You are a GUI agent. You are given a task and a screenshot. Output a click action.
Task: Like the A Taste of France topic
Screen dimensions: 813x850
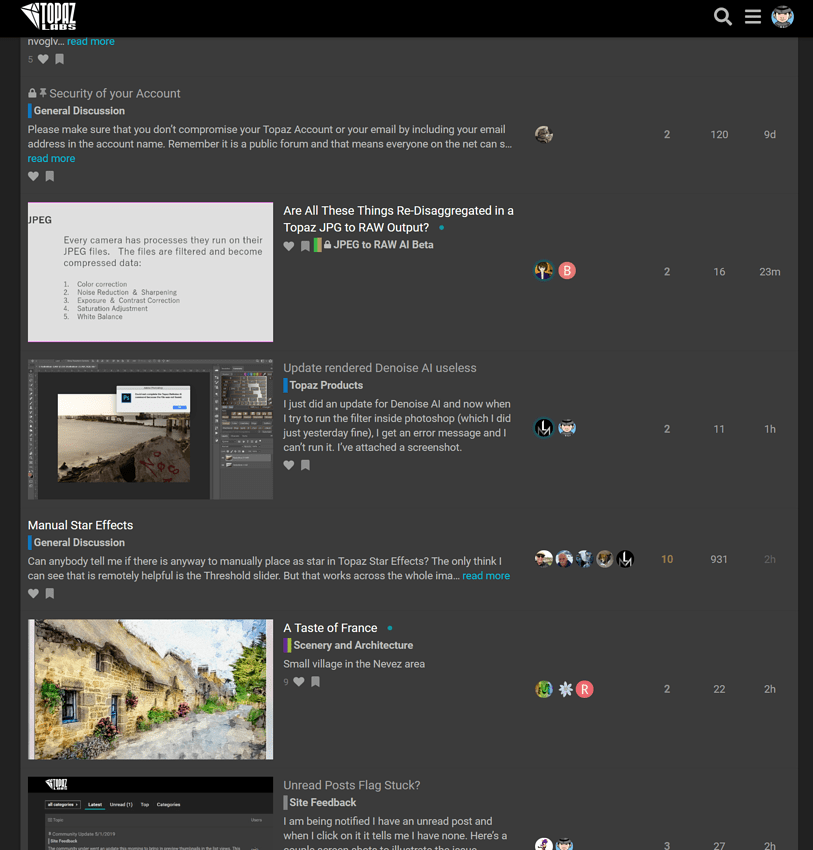point(298,682)
